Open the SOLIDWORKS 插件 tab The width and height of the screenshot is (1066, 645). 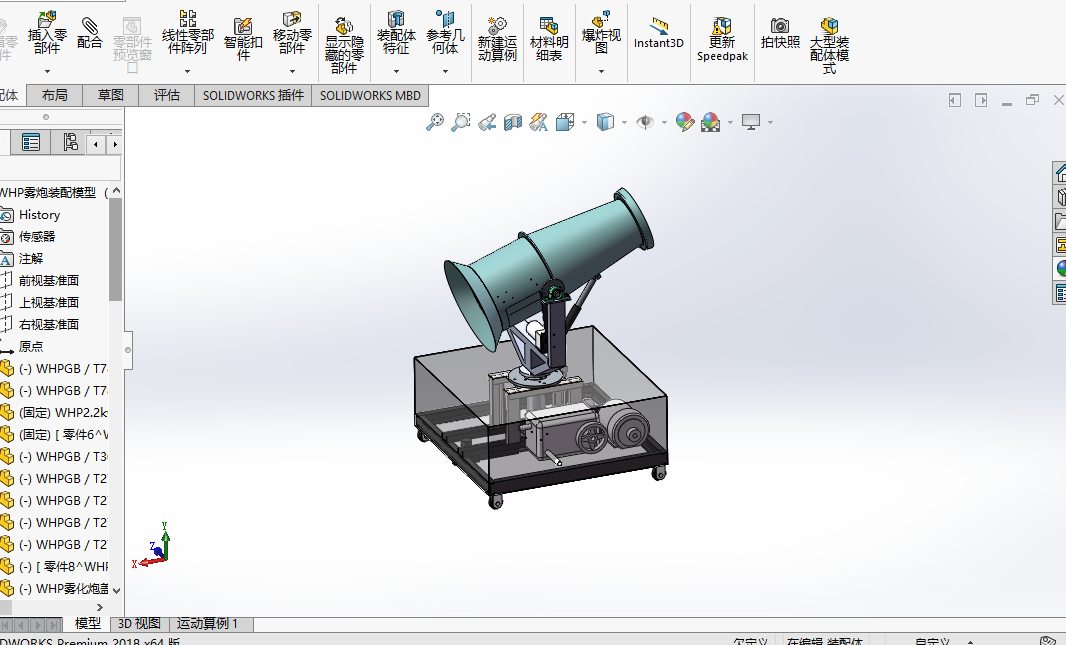click(253, 95)
